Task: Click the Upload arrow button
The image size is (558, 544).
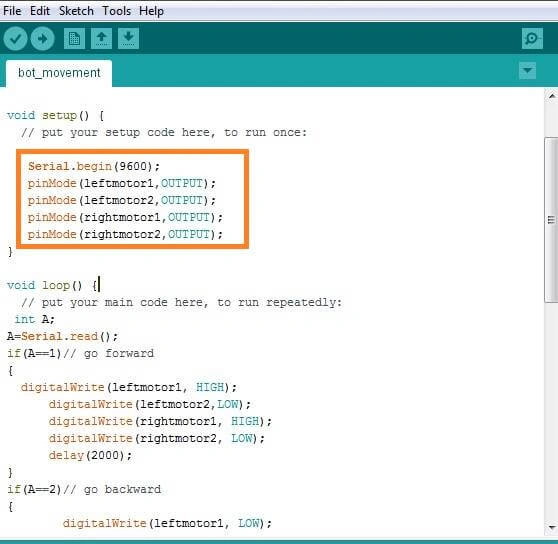Action: 42,38
